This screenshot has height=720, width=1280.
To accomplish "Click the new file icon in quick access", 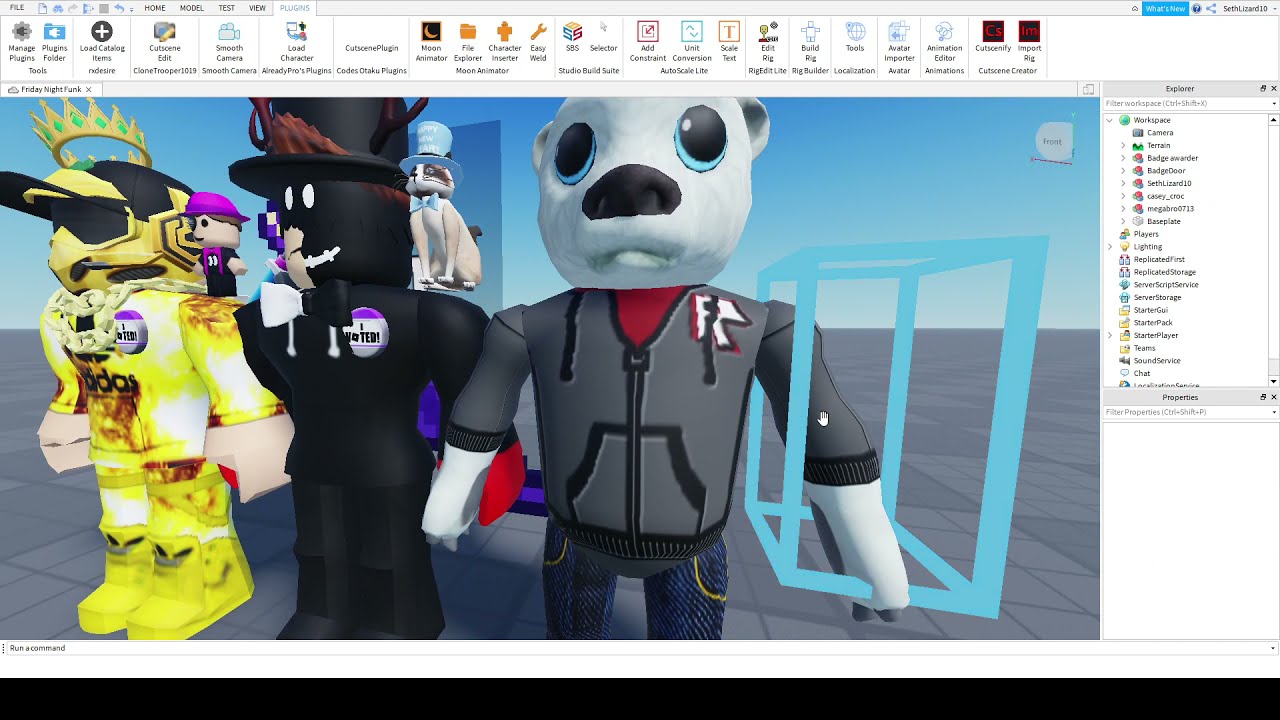I will pos(42,8).
